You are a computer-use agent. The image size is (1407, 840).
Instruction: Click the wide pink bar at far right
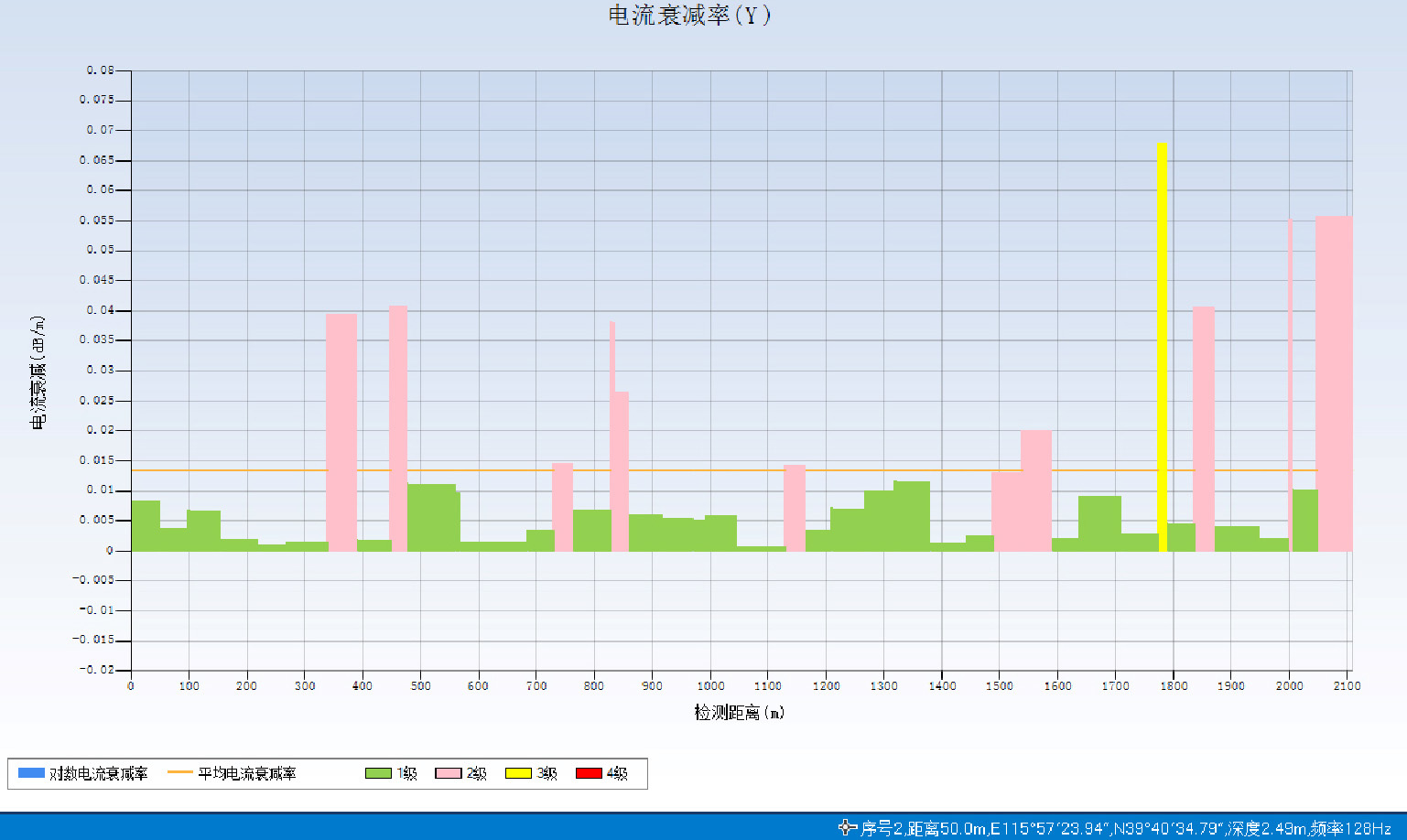coord(1333,384)
